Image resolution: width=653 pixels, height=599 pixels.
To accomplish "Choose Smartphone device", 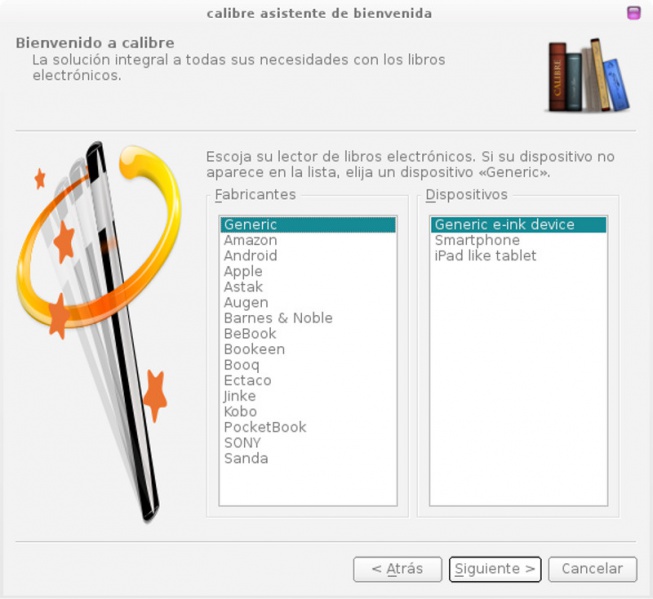I will [x=518, y=240].
